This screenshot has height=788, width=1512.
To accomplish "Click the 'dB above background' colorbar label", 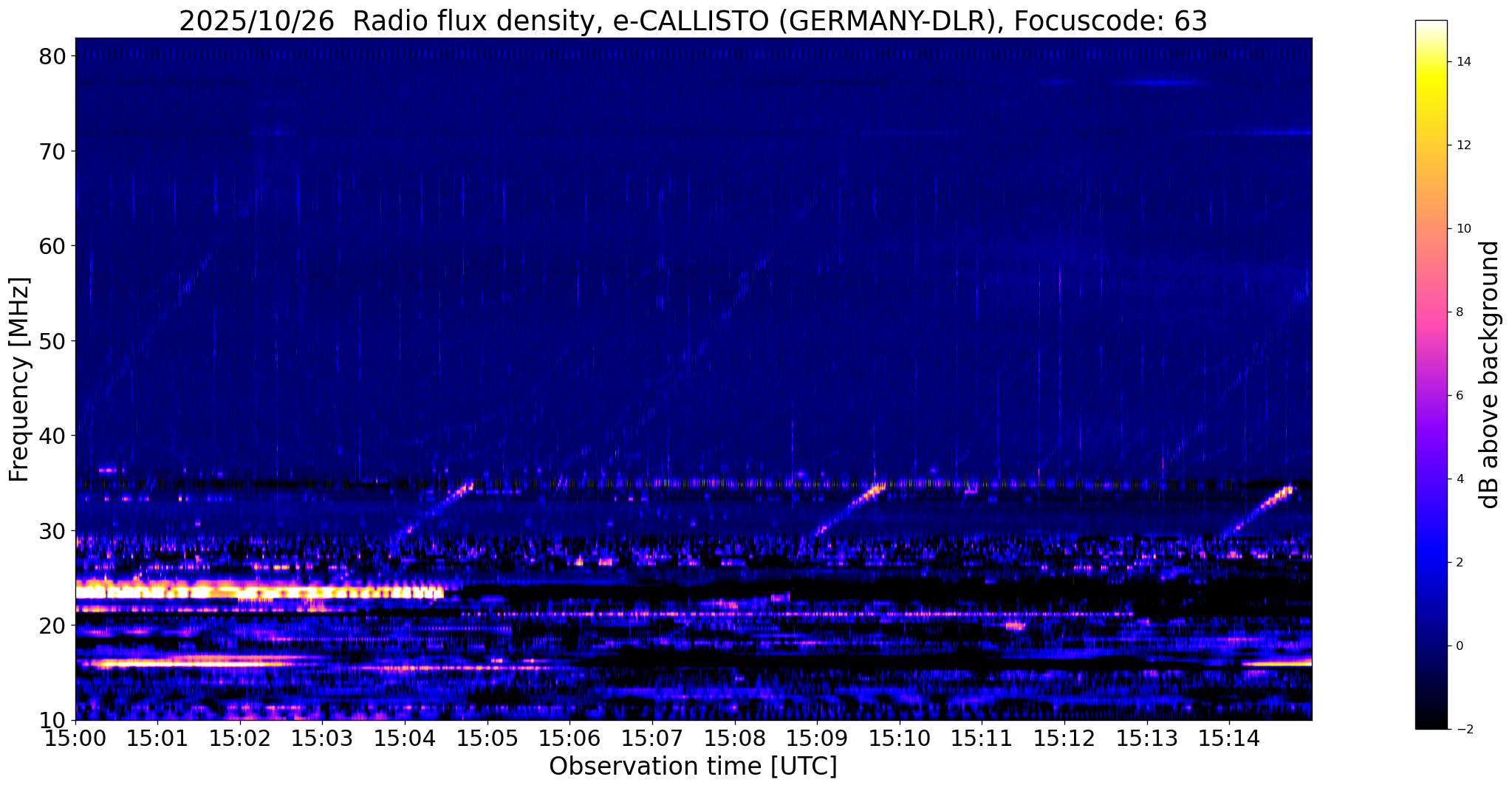I will coord(1490,374).
